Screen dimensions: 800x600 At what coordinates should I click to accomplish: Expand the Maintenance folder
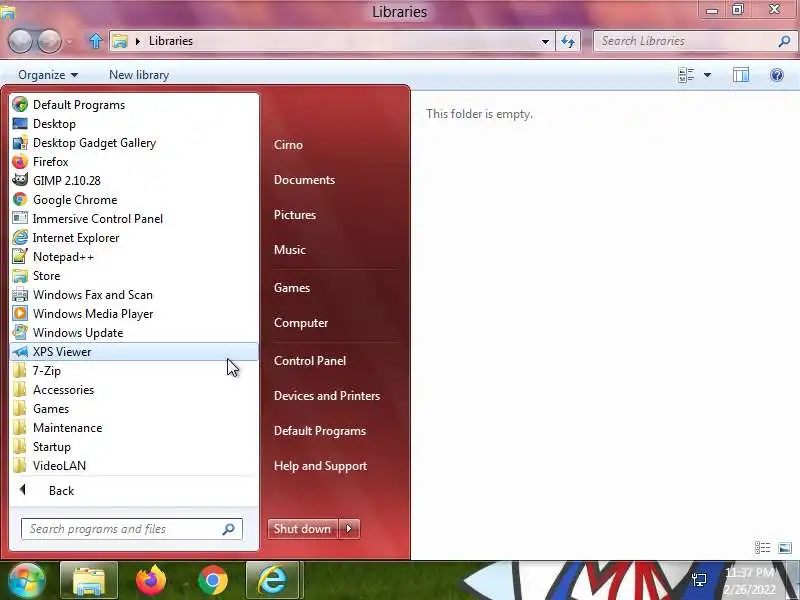[x=134, y=428]
